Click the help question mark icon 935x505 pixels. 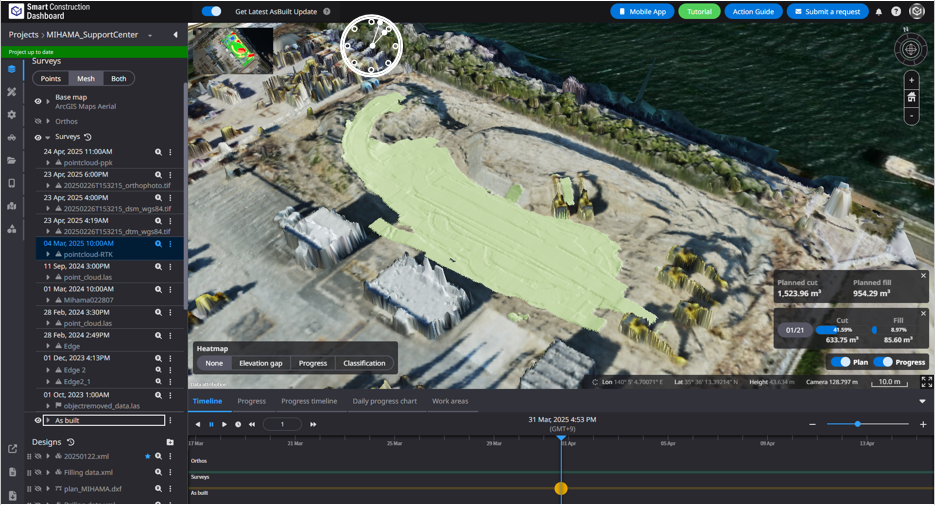[896, 12]
